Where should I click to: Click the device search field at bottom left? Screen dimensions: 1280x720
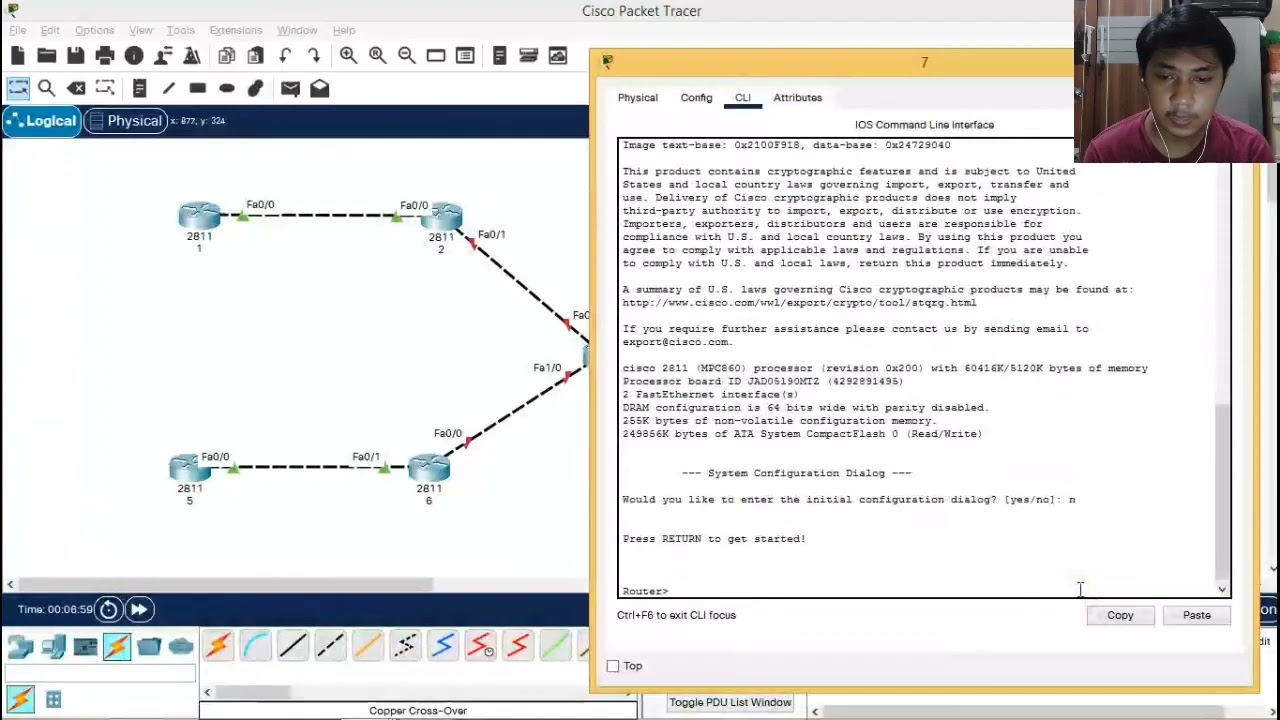coord(100,675)
